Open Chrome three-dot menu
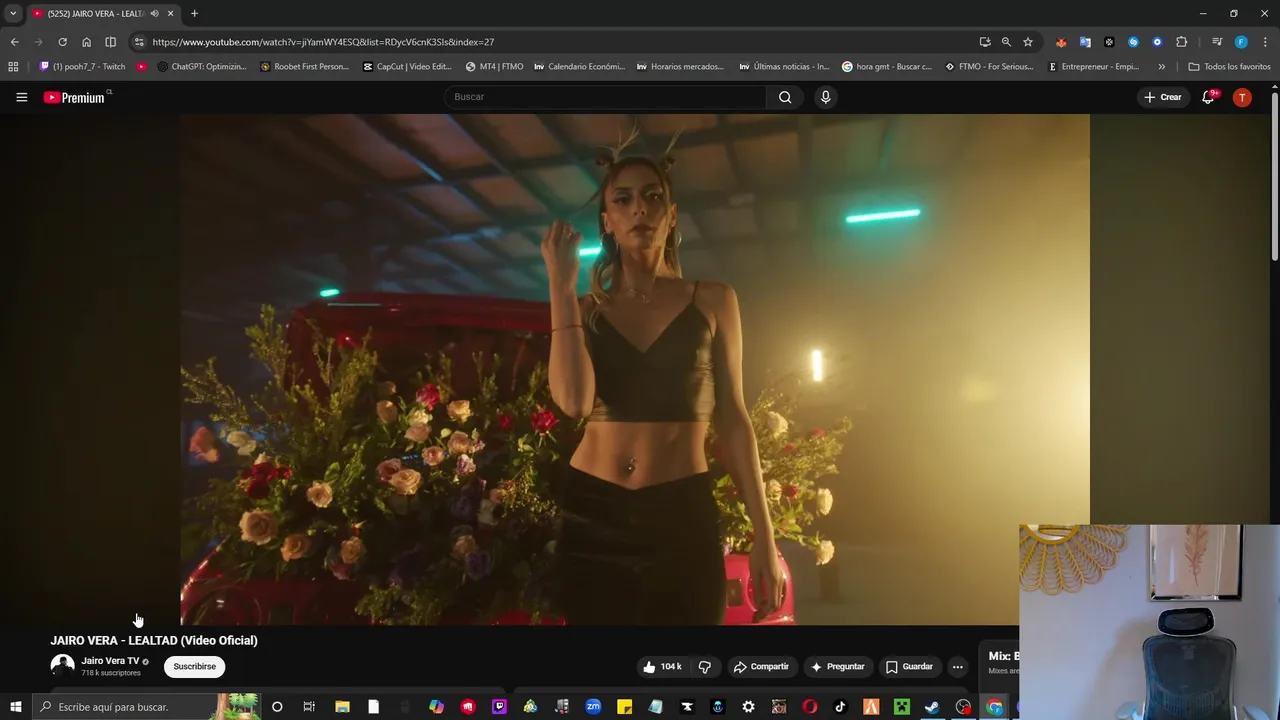1280x720 pixels. click(1266, 42)
